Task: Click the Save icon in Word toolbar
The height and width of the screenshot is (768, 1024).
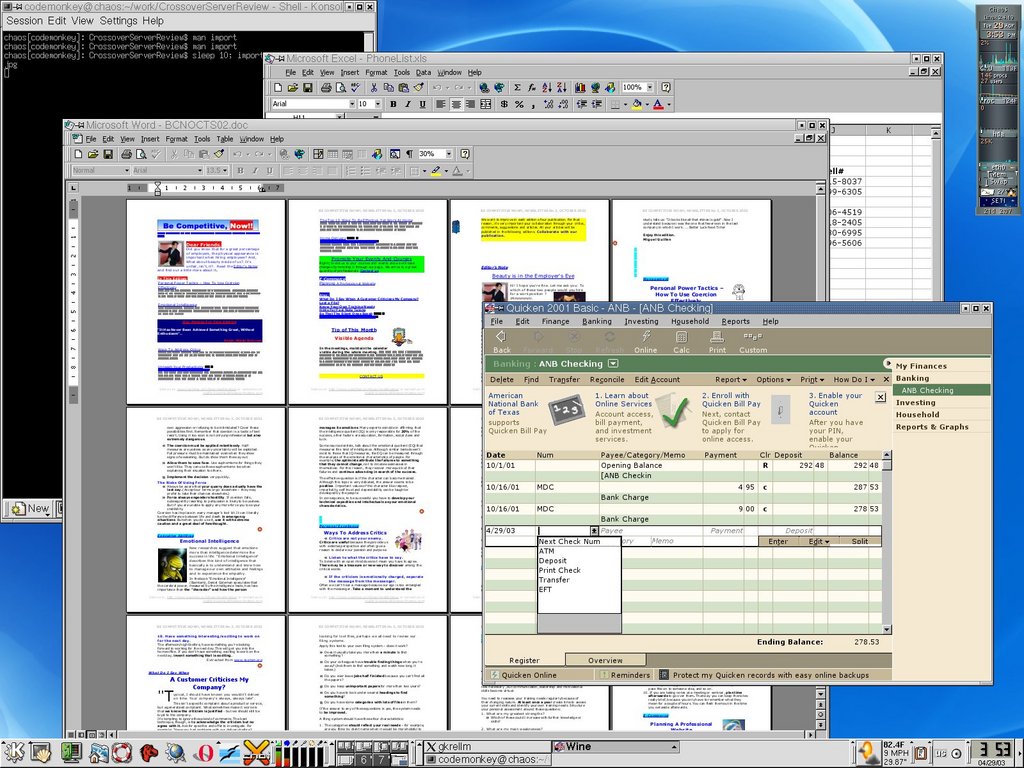Action: point(109,155)
